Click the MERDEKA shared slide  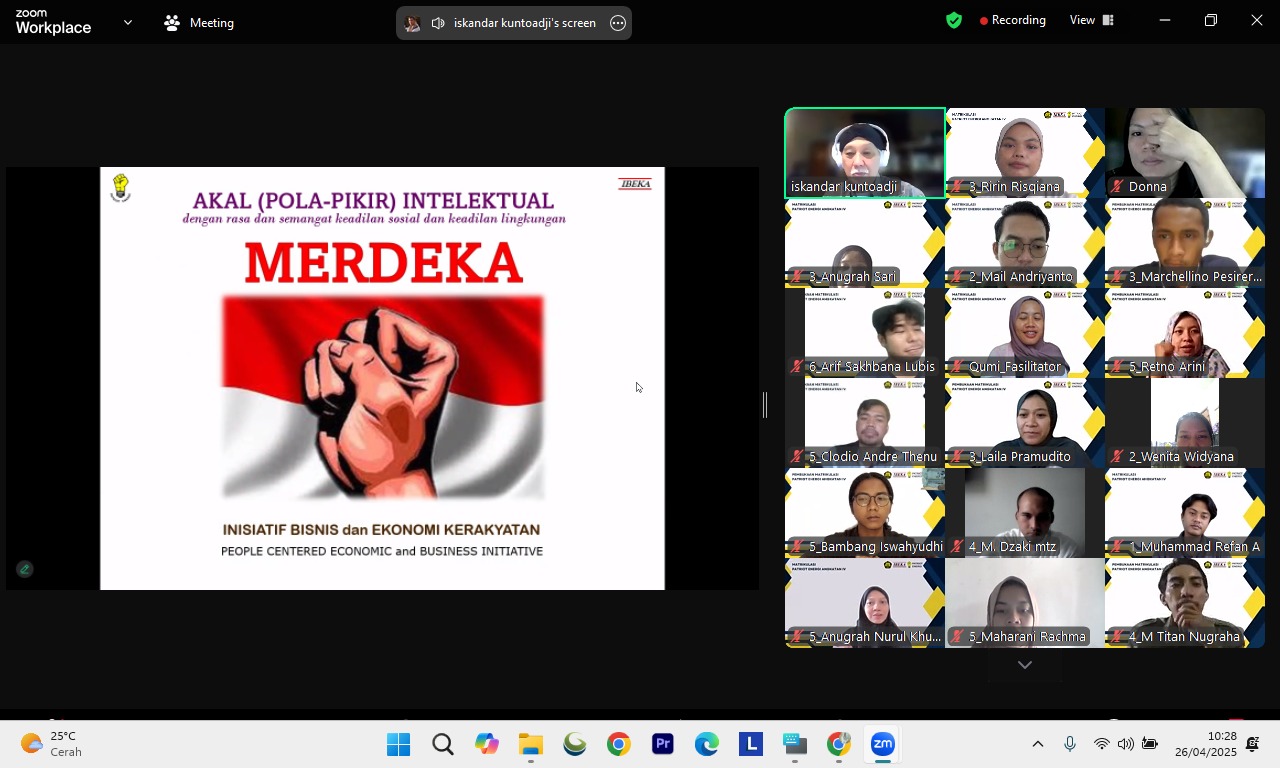[x=382, y=378]
